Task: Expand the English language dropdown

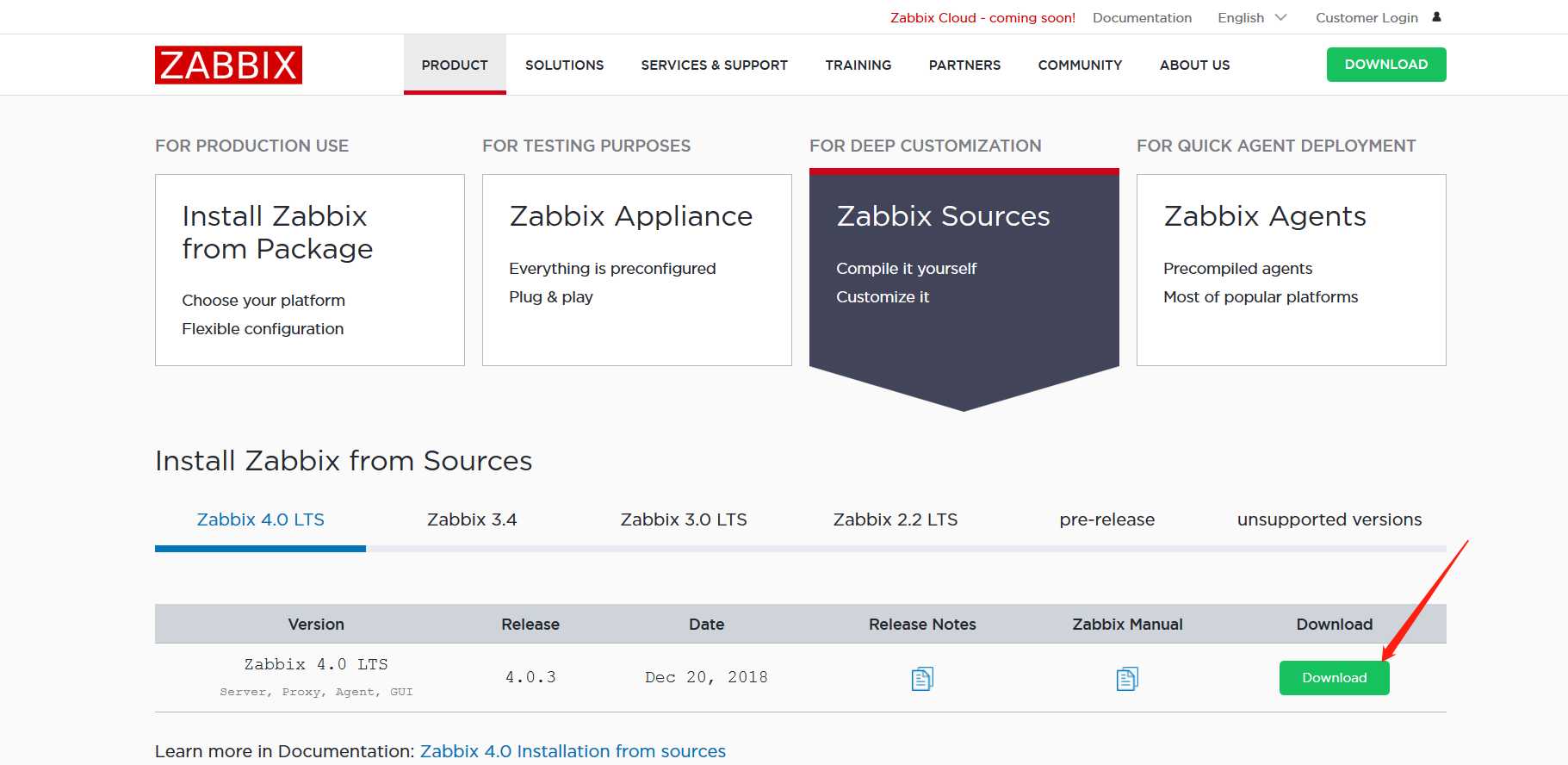Action: 1252,17
